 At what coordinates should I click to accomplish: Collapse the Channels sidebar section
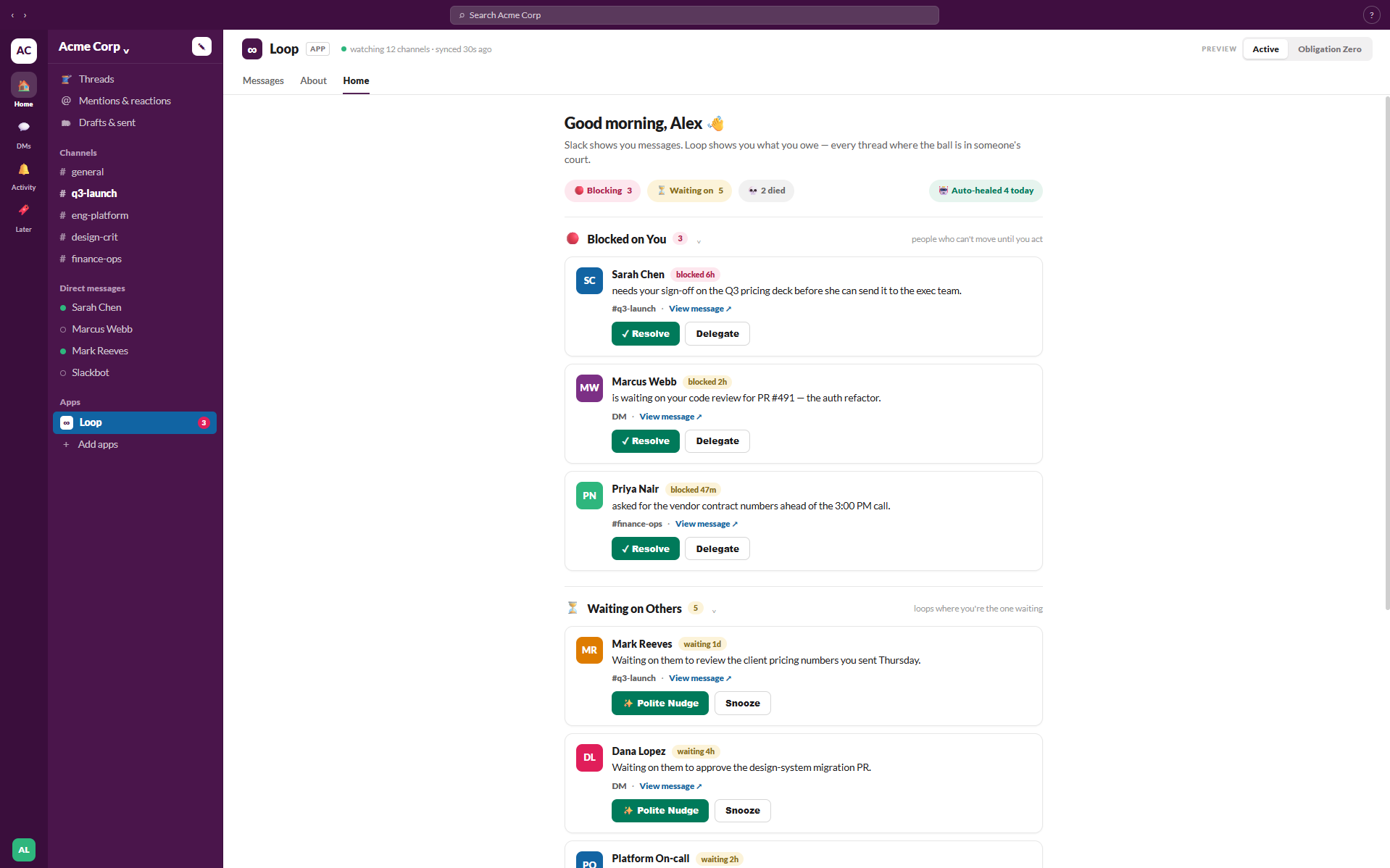78,153
